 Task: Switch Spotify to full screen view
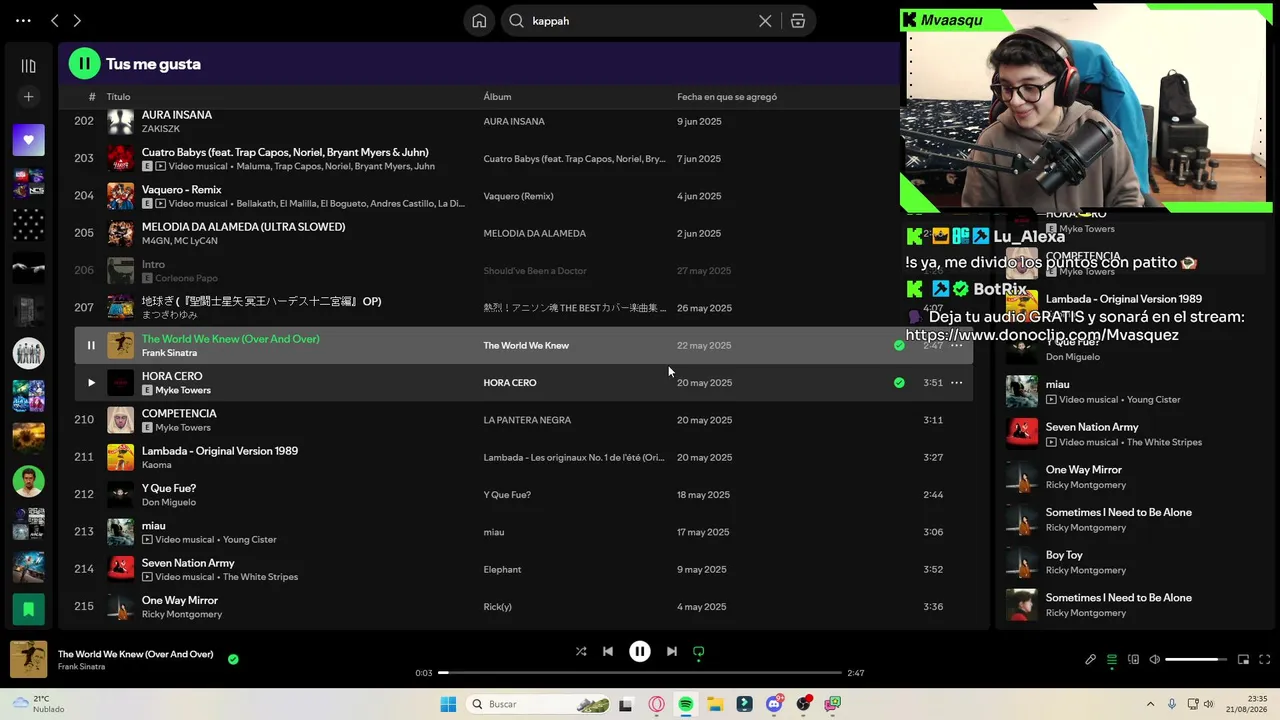(1265, 659)
